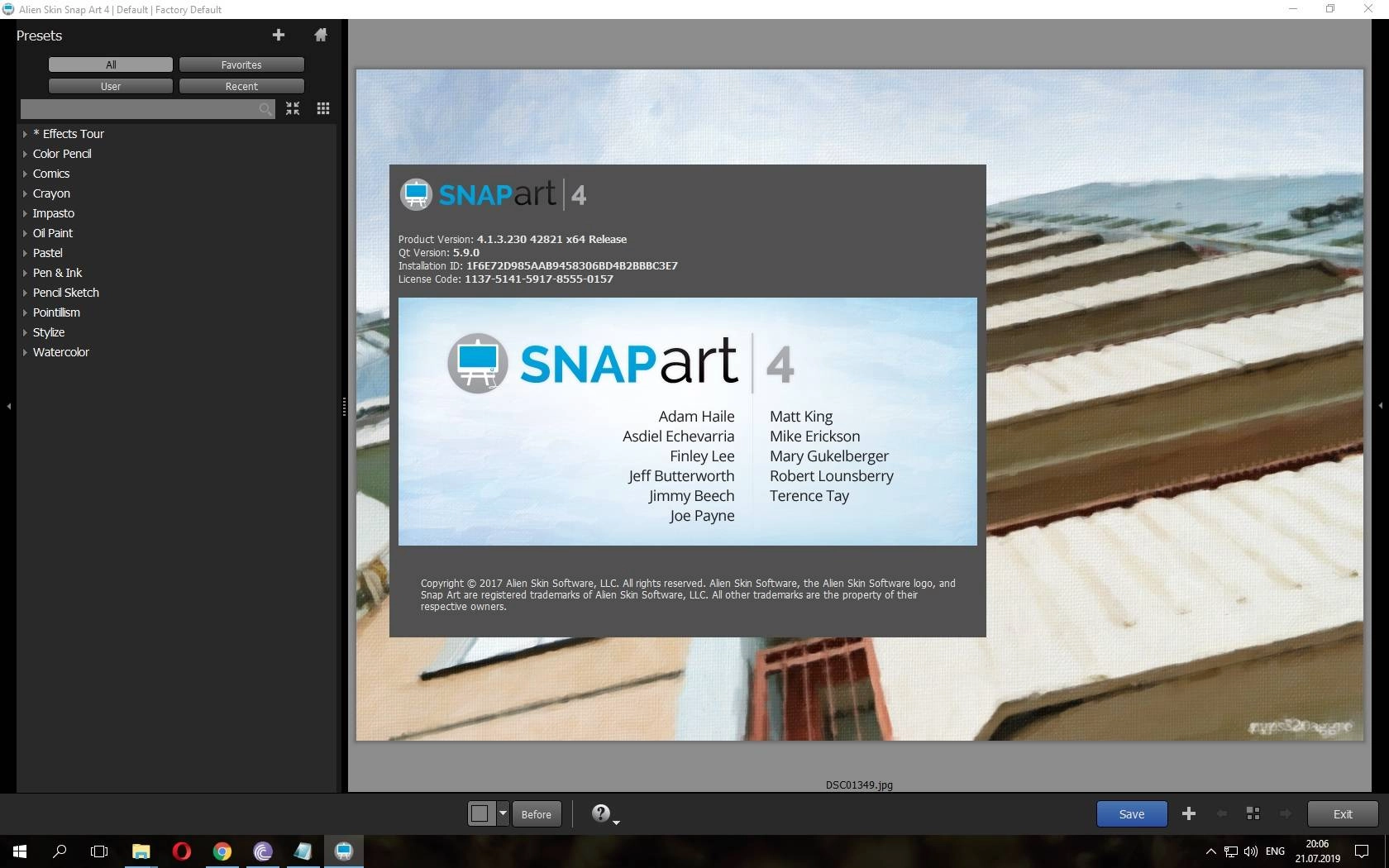Click the Installation ID text
1389x868 pixels.
pyautogui.click(x=538, y=265)
